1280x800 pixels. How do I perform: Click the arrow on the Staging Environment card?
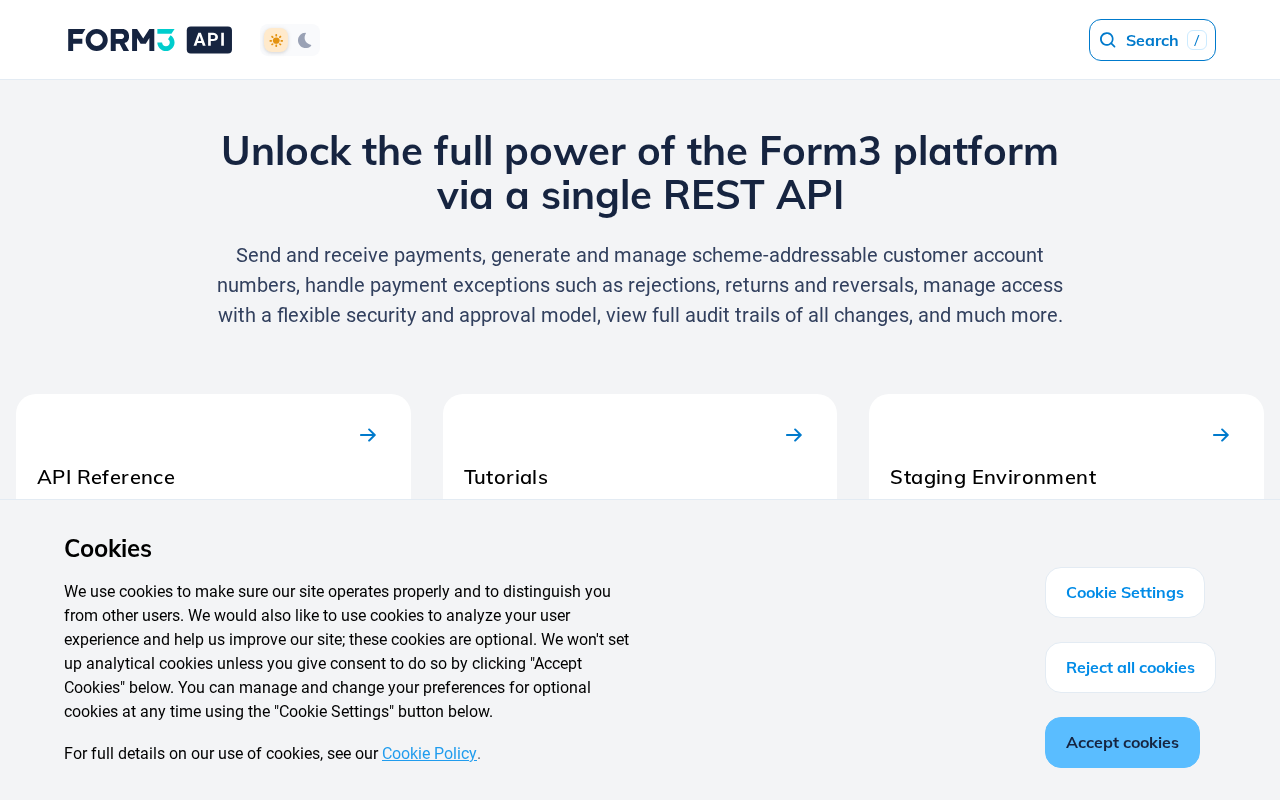[1221, 435]
